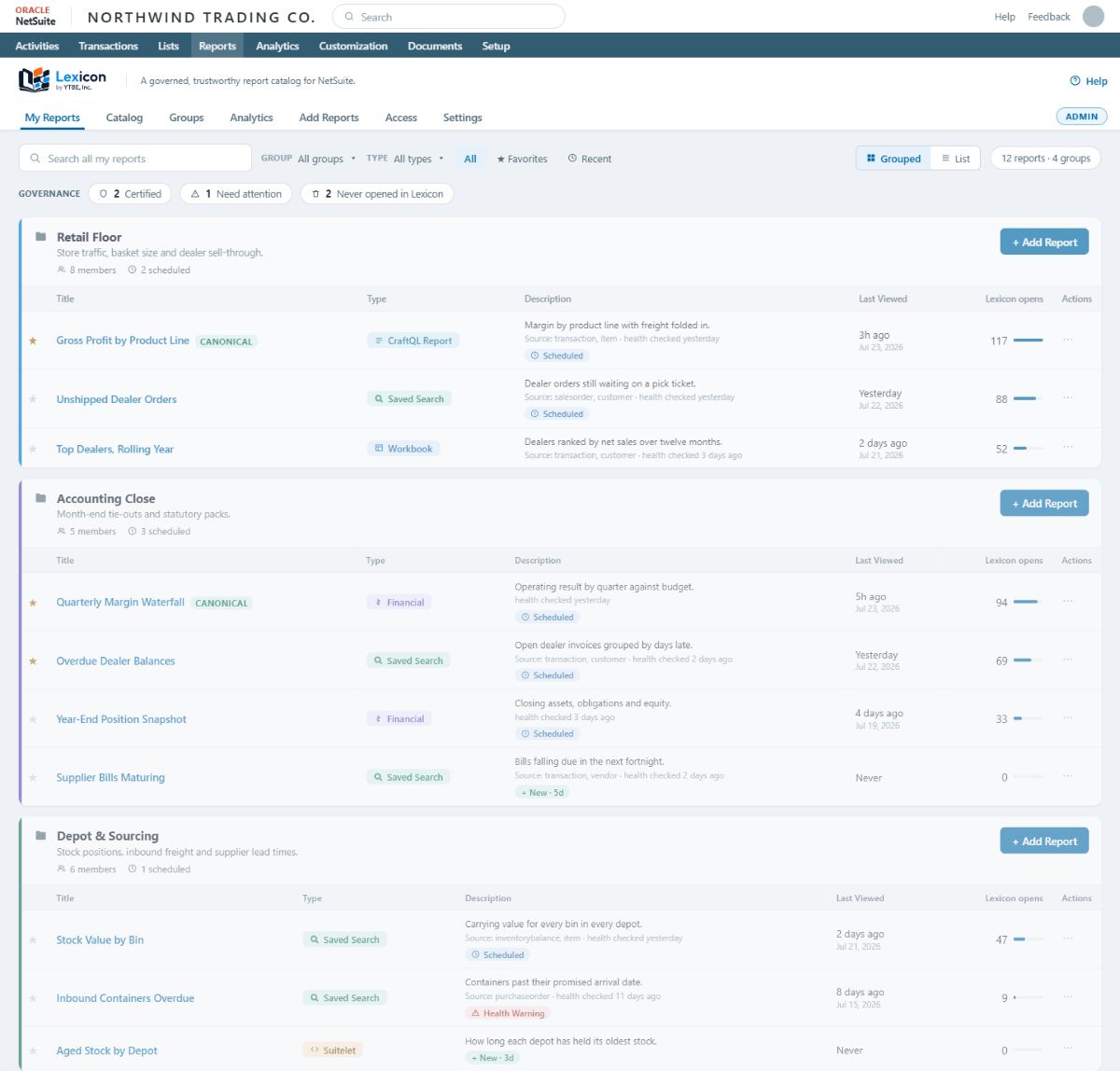Open the TYPE All types dropdown
Image resolution: width=1120 pixels, height=1071 pixels.
pos(418,159)
